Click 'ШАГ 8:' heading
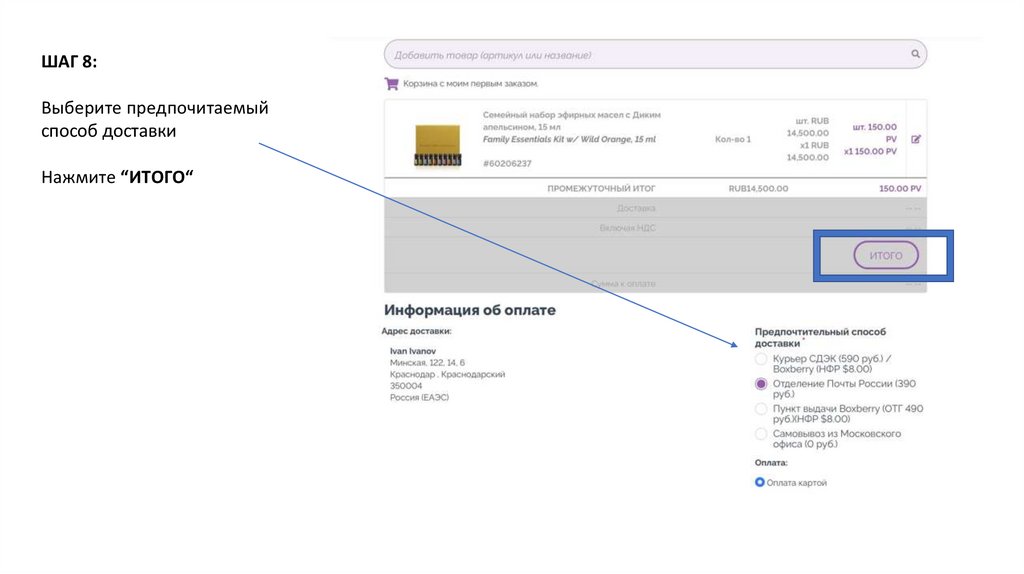This screenshot has width=1024, height=574. click(x=69, y=61)
